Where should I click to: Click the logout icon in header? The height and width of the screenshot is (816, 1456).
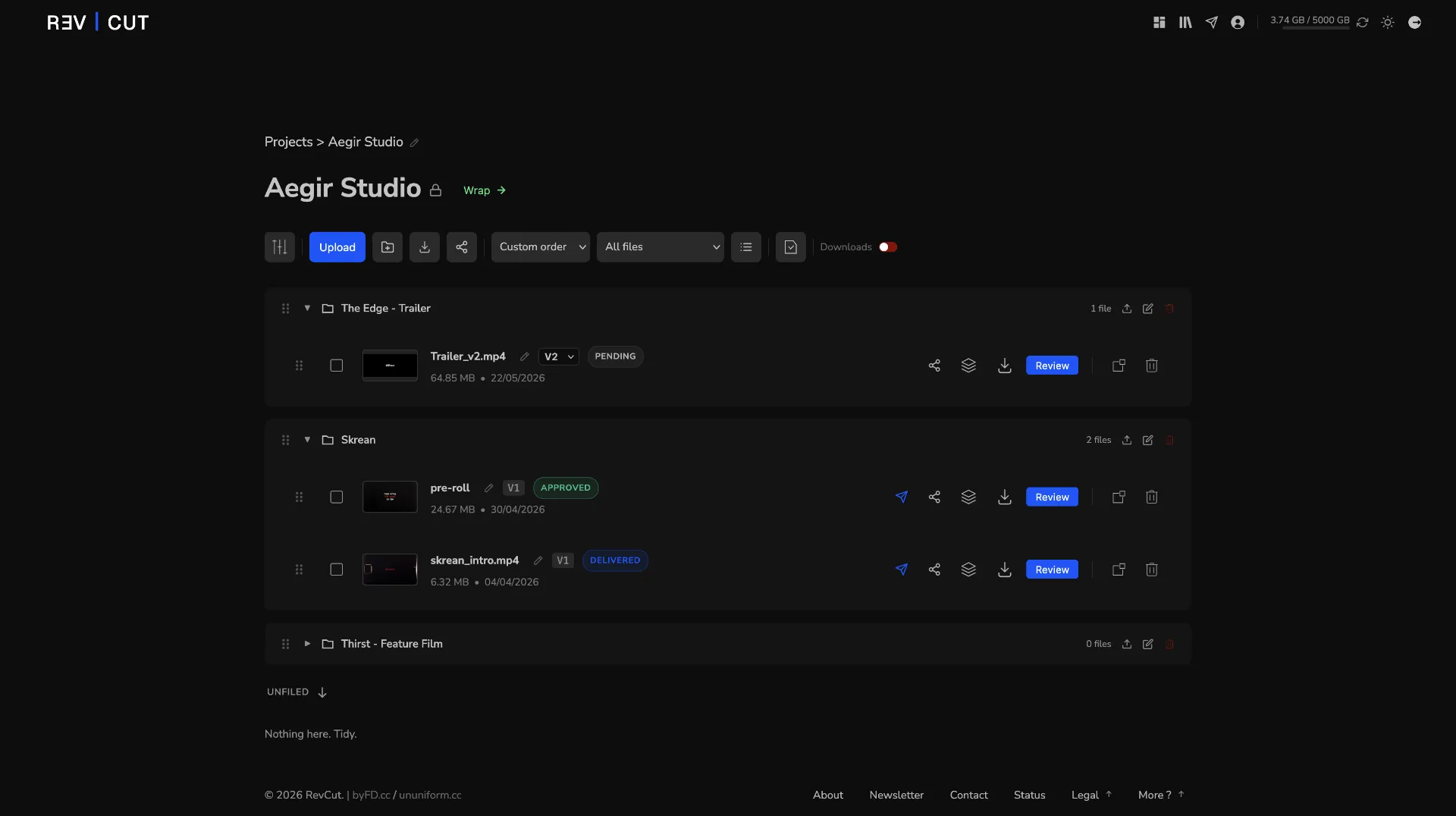click(x=1414, y=23)
